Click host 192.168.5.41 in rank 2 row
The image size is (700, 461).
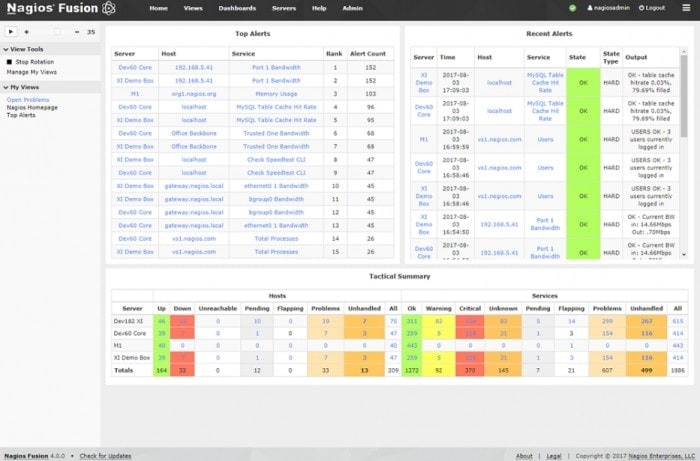click(x=194, y=81)
